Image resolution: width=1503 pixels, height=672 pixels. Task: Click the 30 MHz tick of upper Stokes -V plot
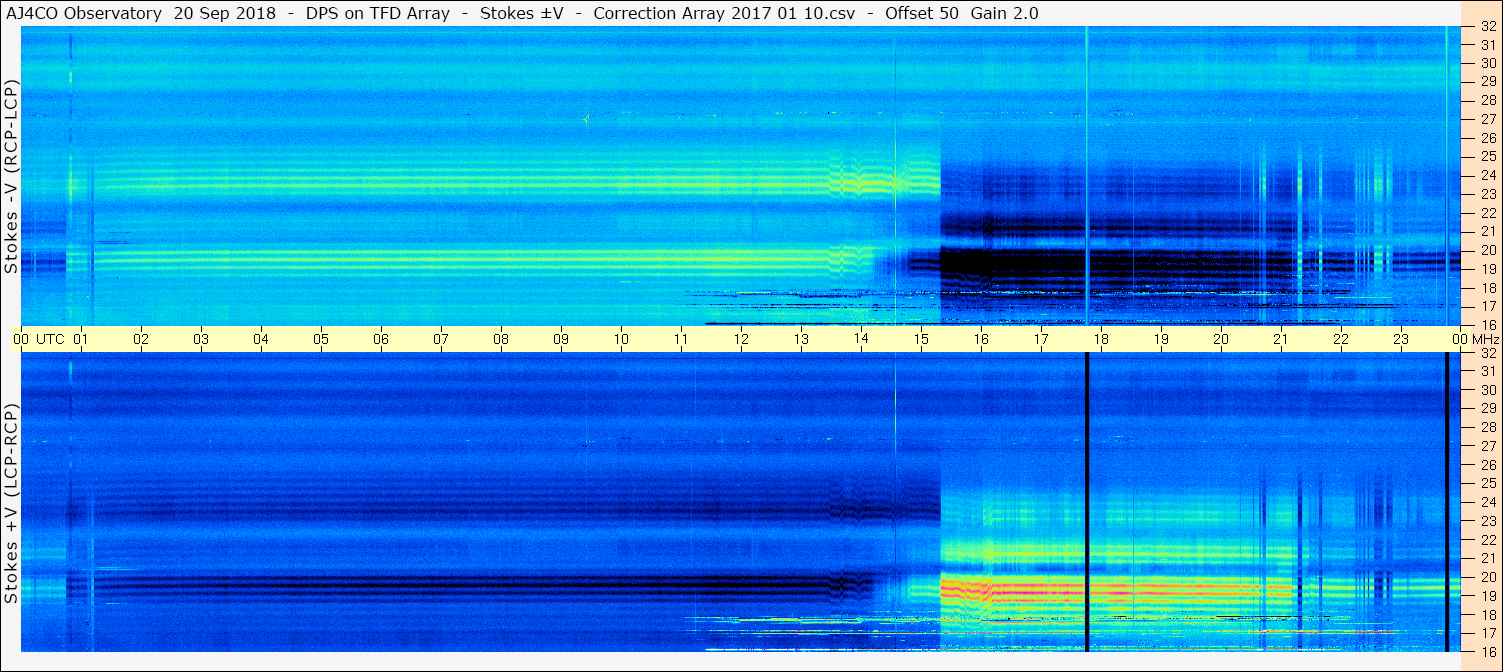pos(1487,63)
